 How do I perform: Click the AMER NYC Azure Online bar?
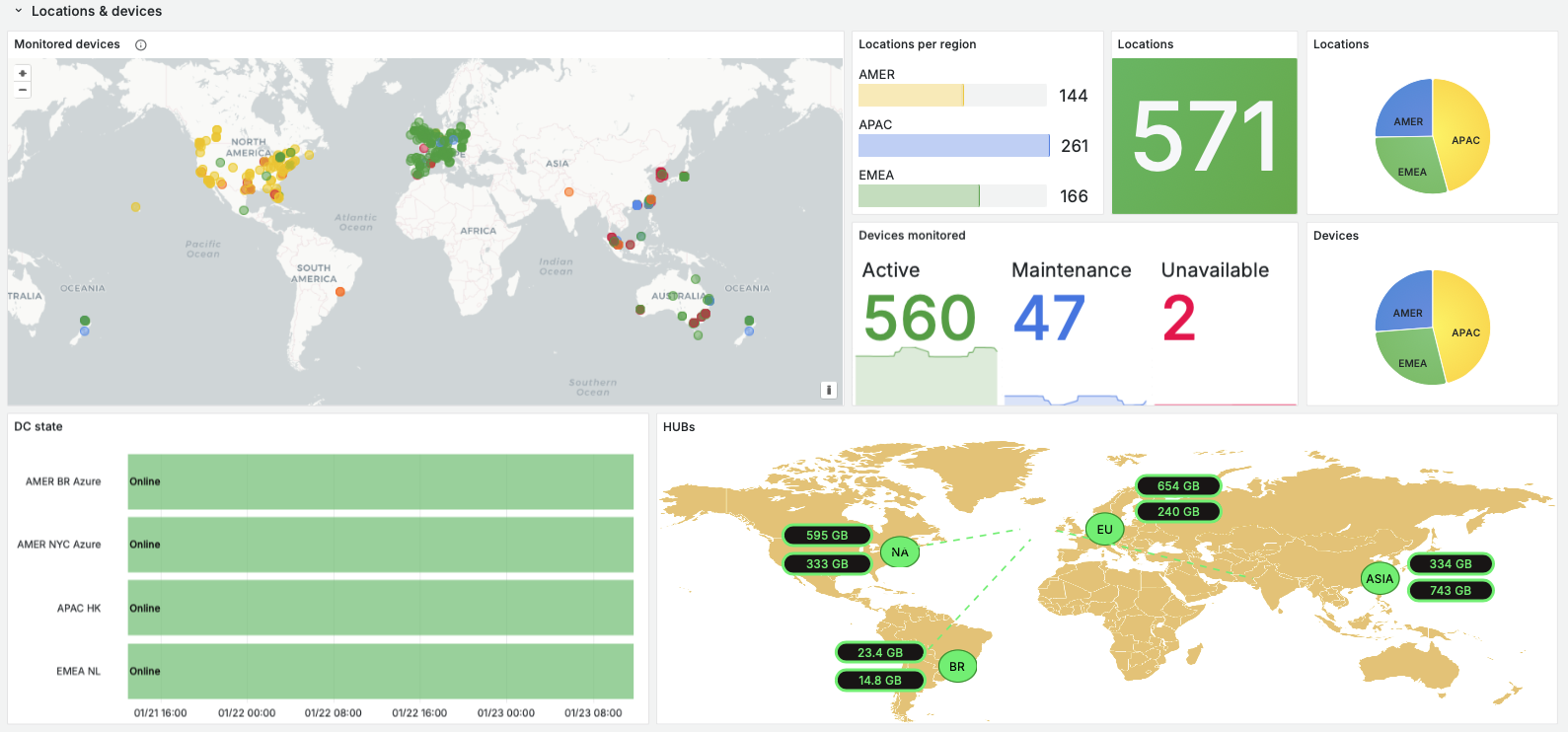pyautogui.click(x=380, y=545)
